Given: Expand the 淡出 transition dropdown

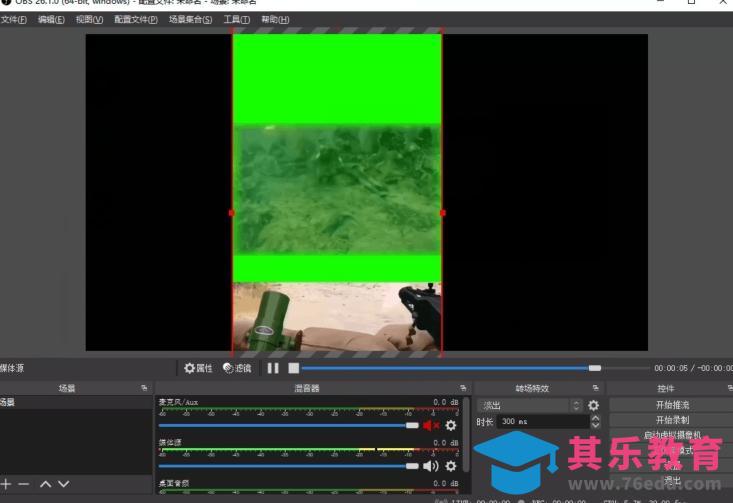Looking at the screenshot, I should (575, 405).
